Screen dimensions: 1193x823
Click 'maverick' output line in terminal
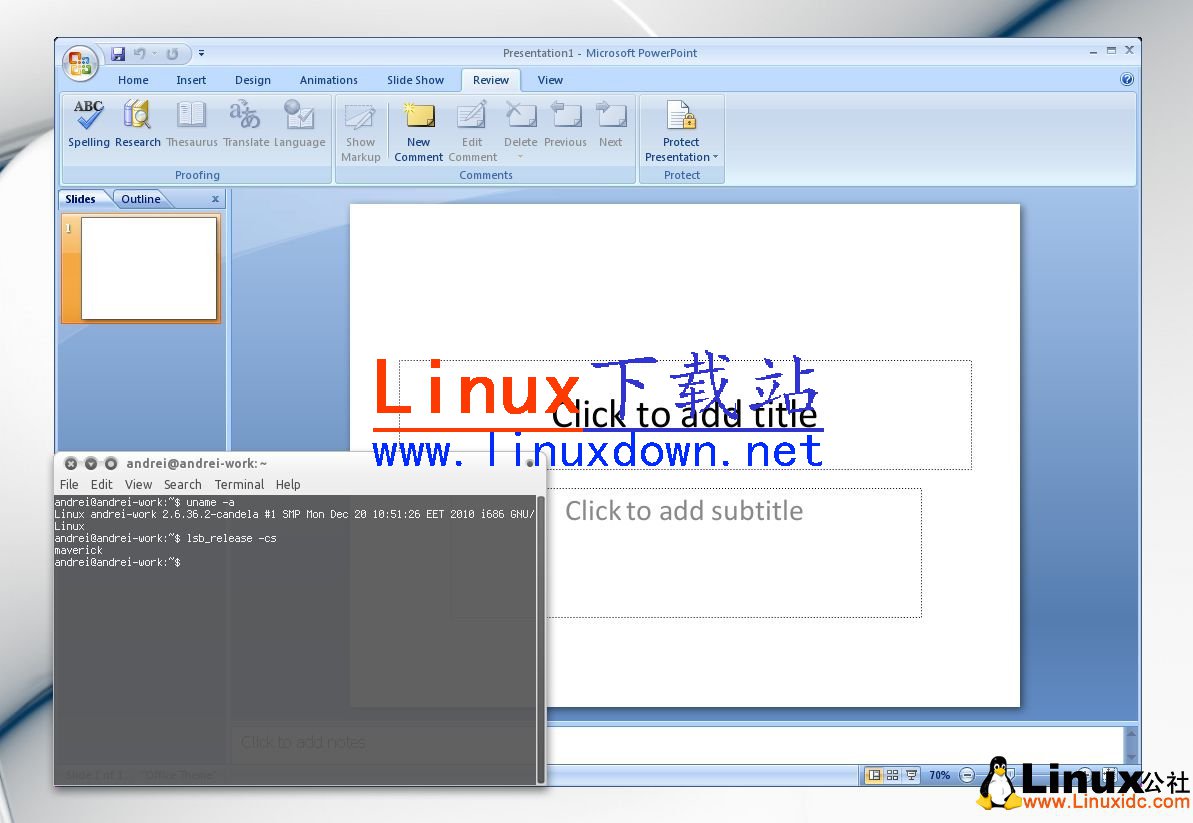coord(78,550)
